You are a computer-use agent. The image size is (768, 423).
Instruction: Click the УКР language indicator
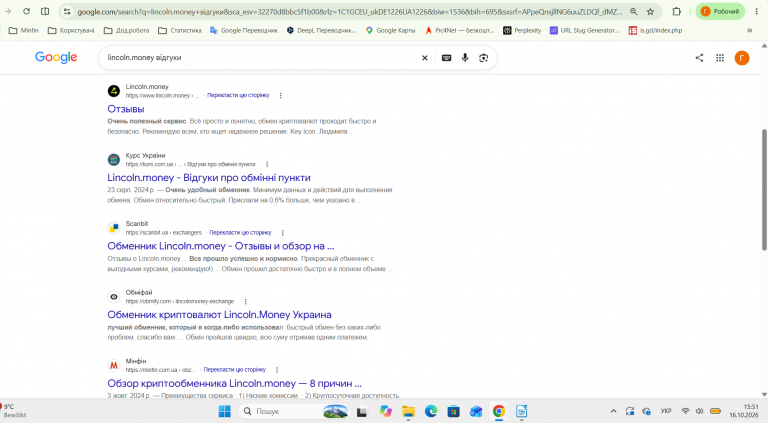point(666,411)
